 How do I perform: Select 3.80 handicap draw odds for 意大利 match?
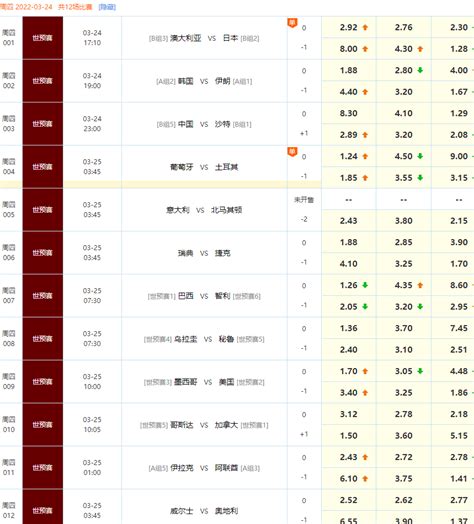pyautogui.click(x=404, y=221)
